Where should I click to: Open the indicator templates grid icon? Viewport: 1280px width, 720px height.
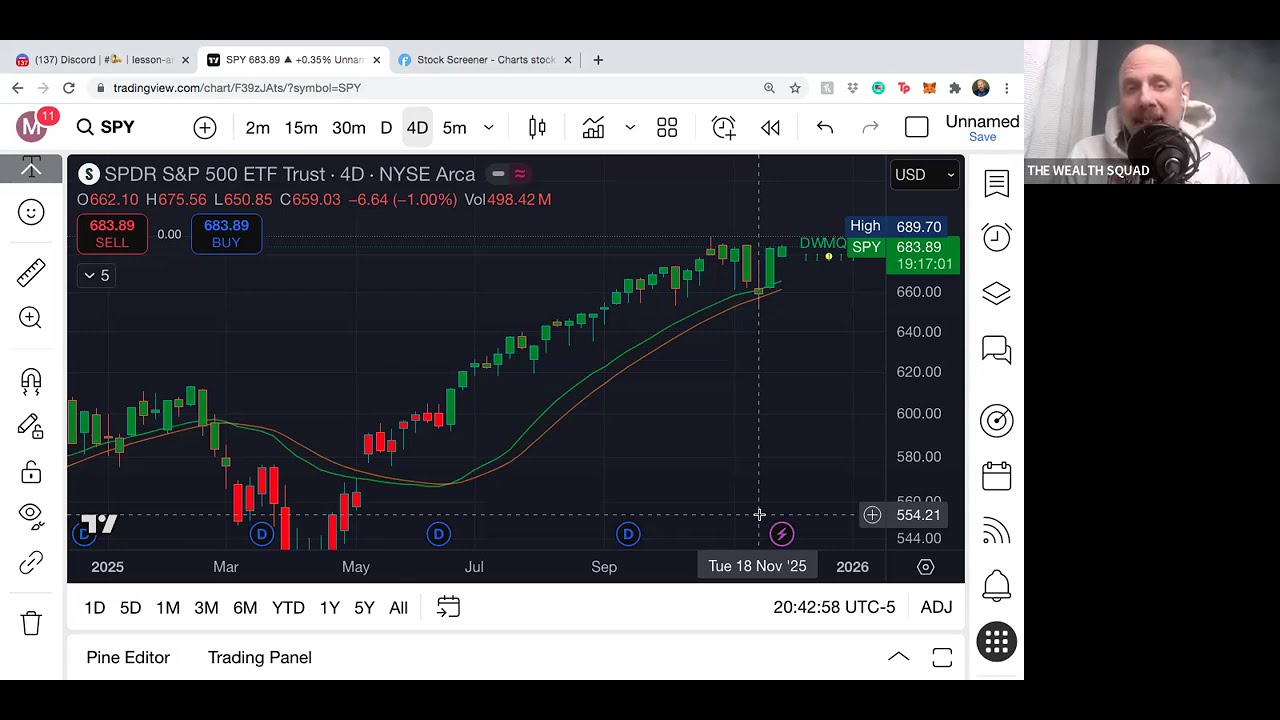667,127
